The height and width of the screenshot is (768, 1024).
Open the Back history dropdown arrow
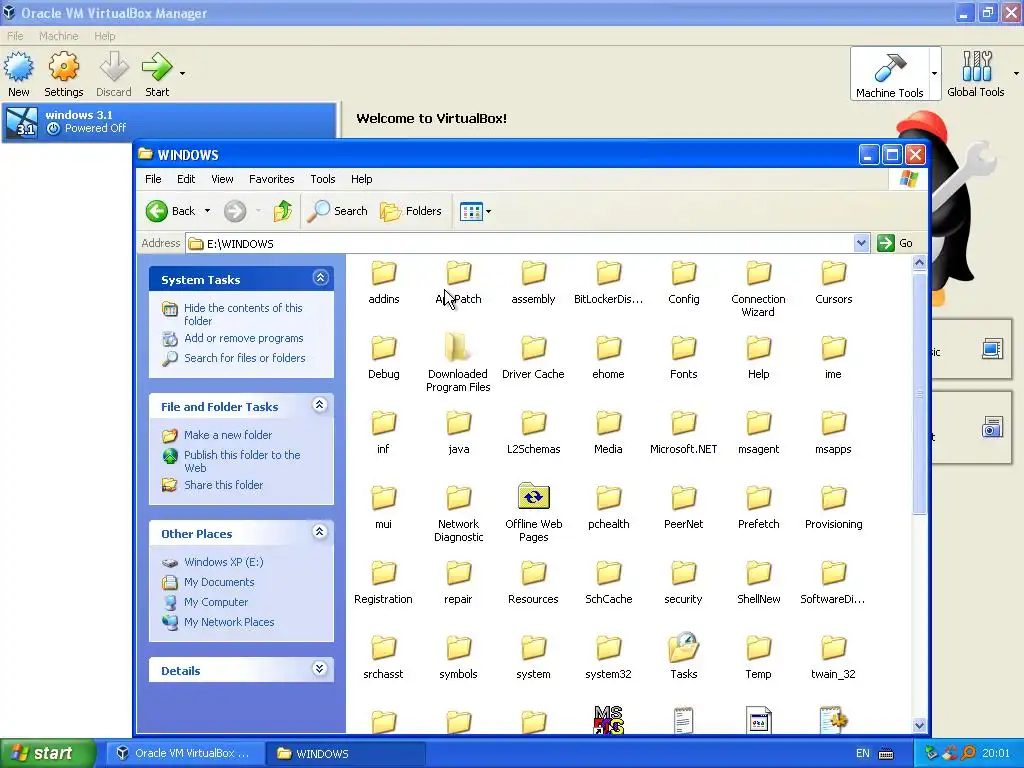(x=208, y=211)
